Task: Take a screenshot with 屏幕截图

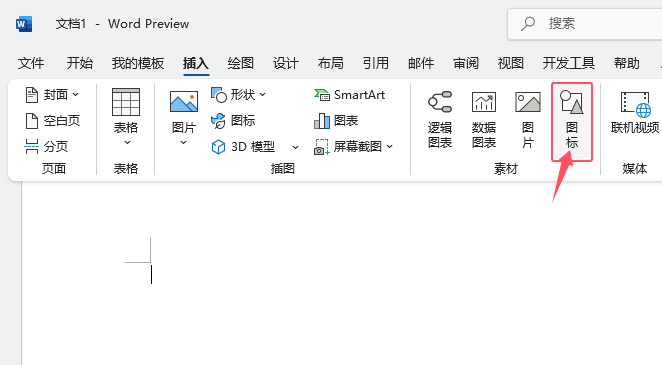Action: (x=348, y=147)
